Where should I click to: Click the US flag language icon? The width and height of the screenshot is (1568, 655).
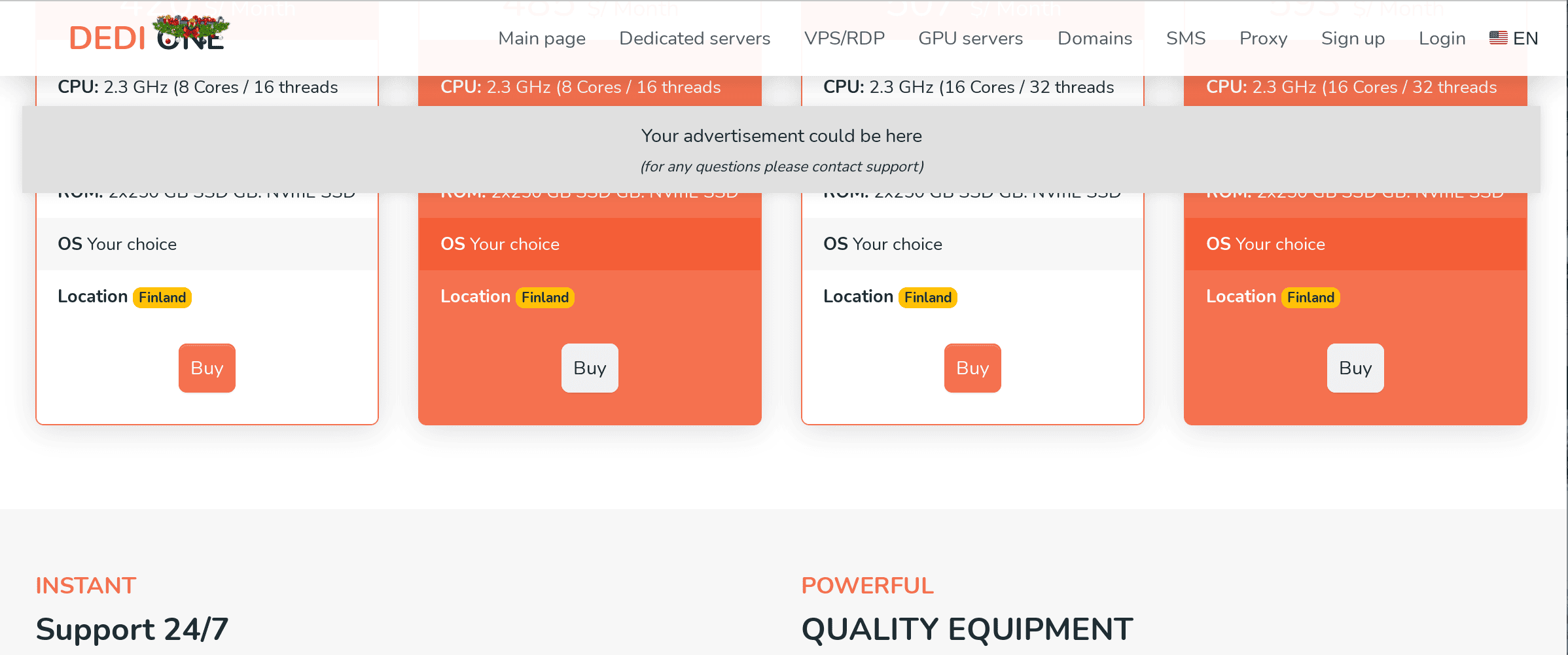point(1497,38)
